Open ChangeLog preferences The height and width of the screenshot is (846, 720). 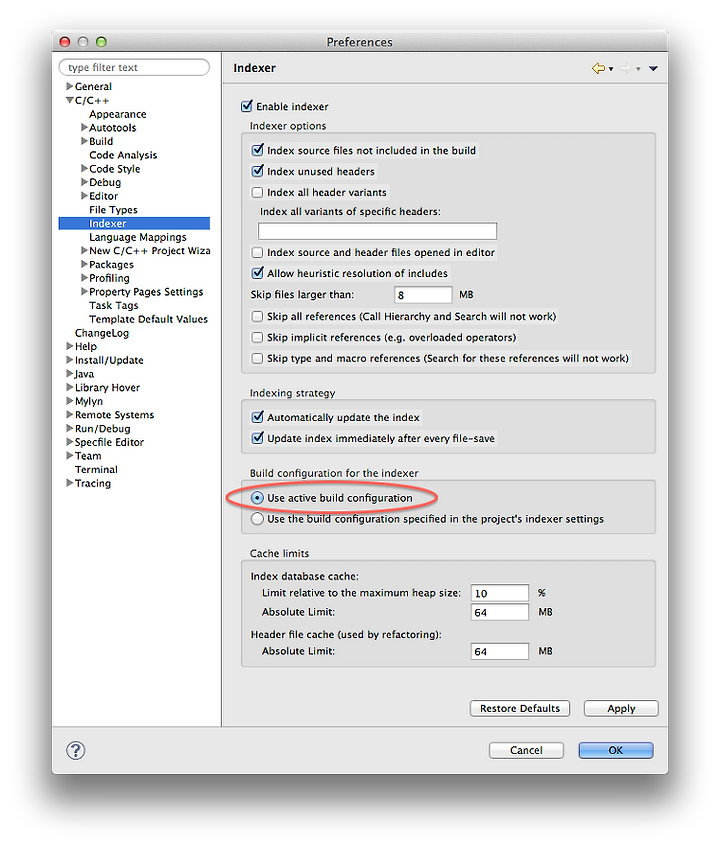(x=102, y=333)
